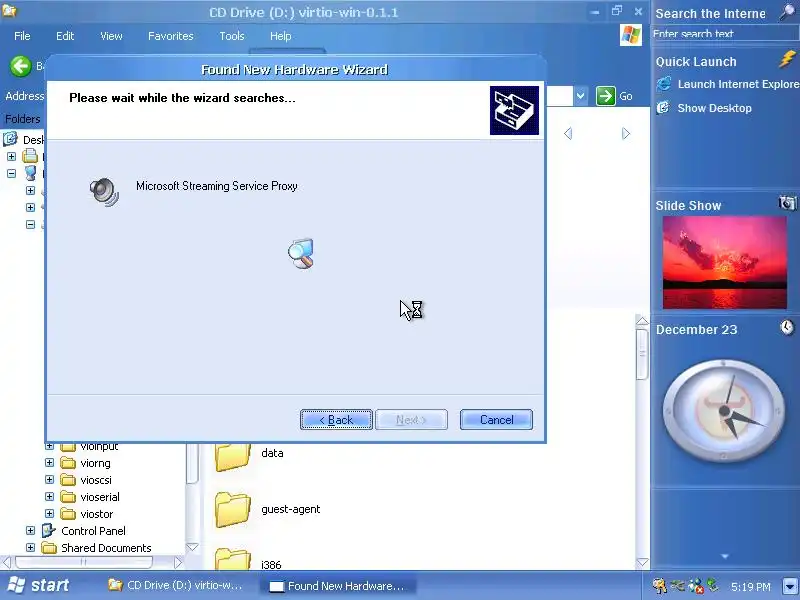Click the data folder icon
The width and height of the screenshot is (800, 600).
click(233, 456)
